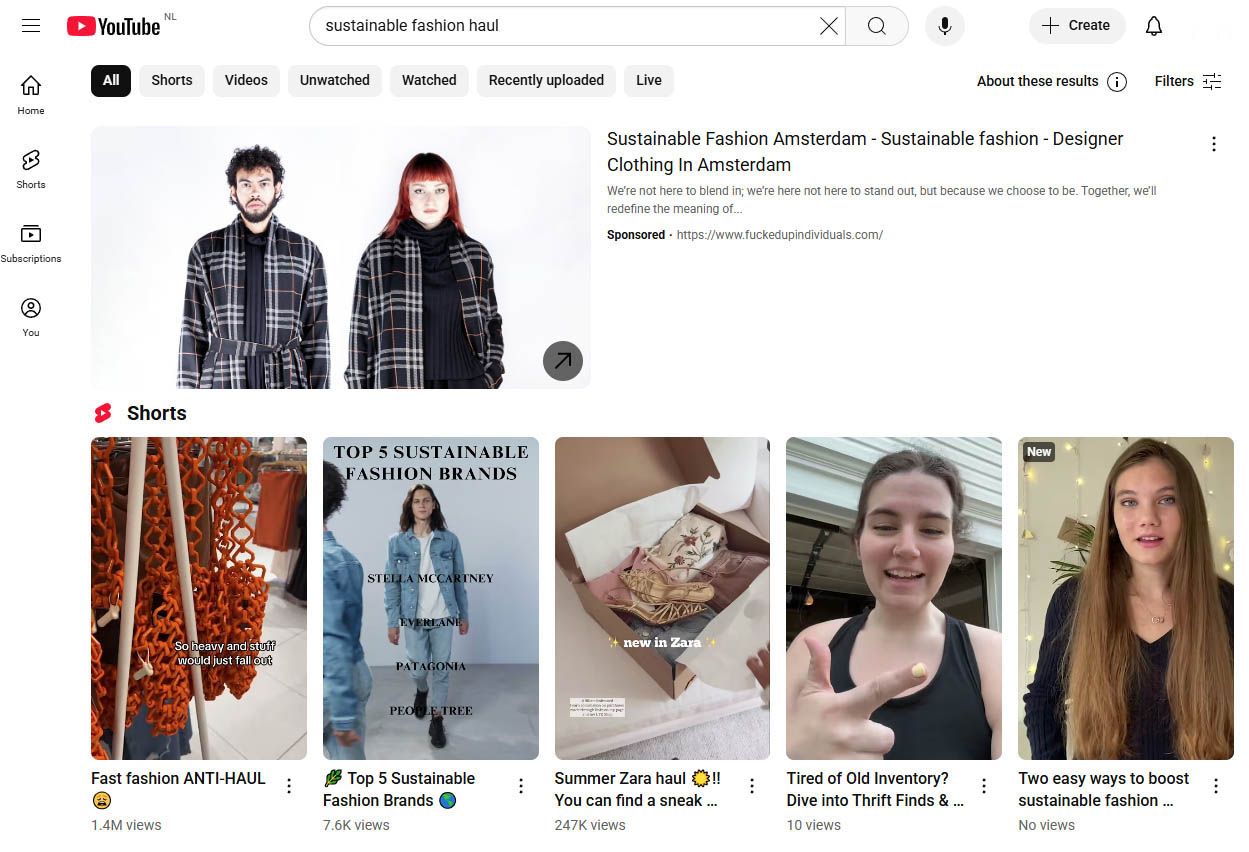Open the Sustainable Fashion Amsterdam ad title
Viewport: 1249px width, 852px height.
(865, 152)
